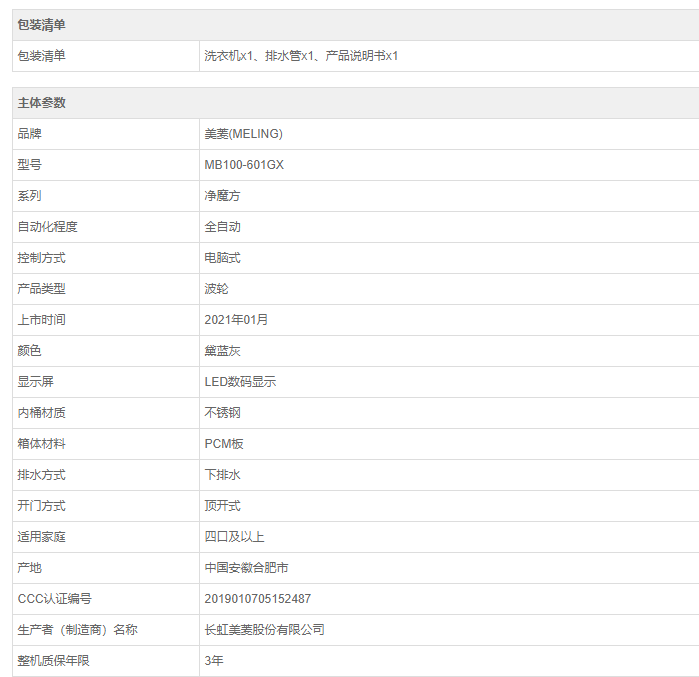The image size is (699, 677).
Task: Click the 2021年01月 value
Action: point(236,320)
